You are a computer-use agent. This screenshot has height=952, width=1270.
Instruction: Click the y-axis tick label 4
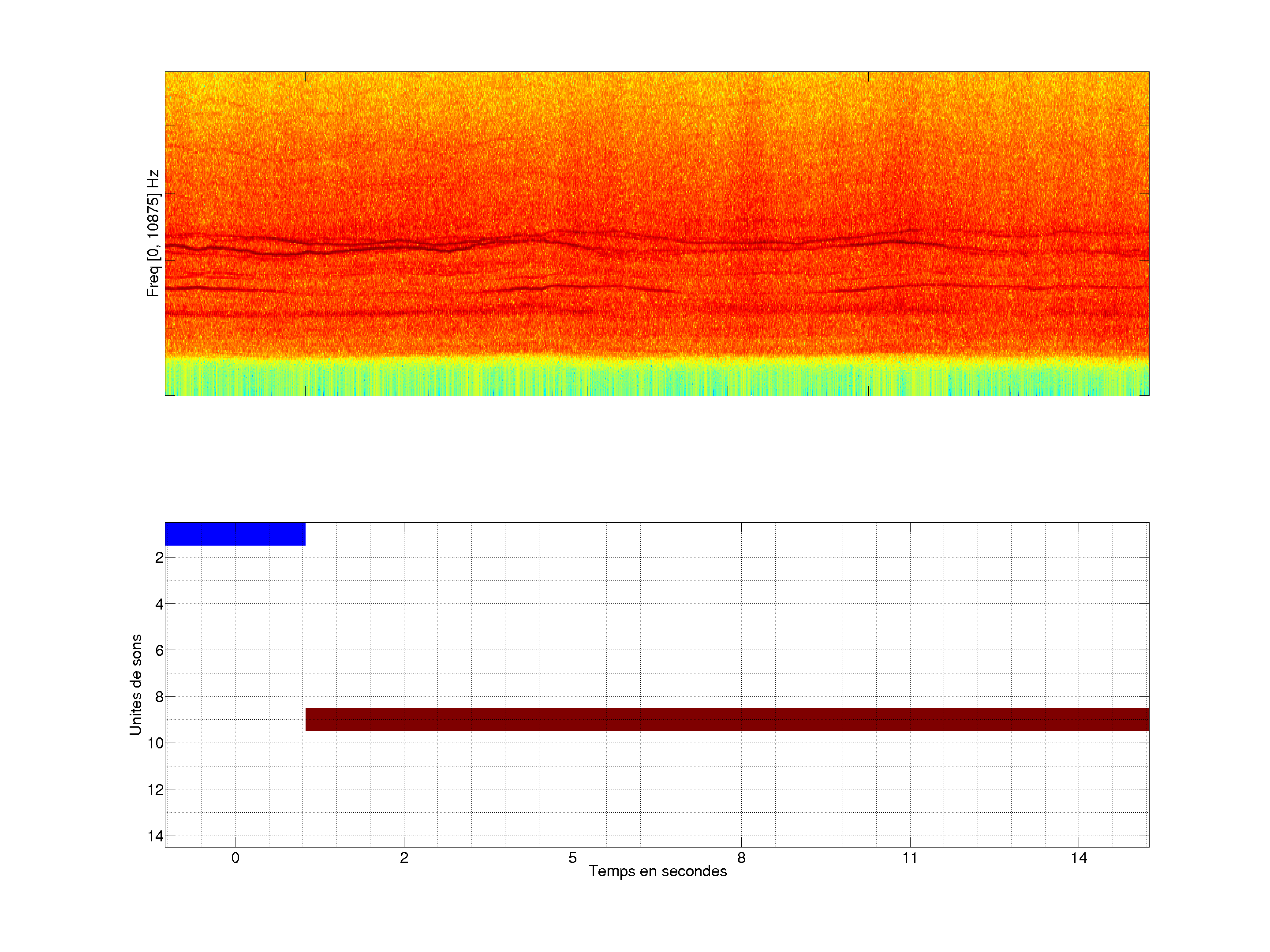tap(159, 604)
